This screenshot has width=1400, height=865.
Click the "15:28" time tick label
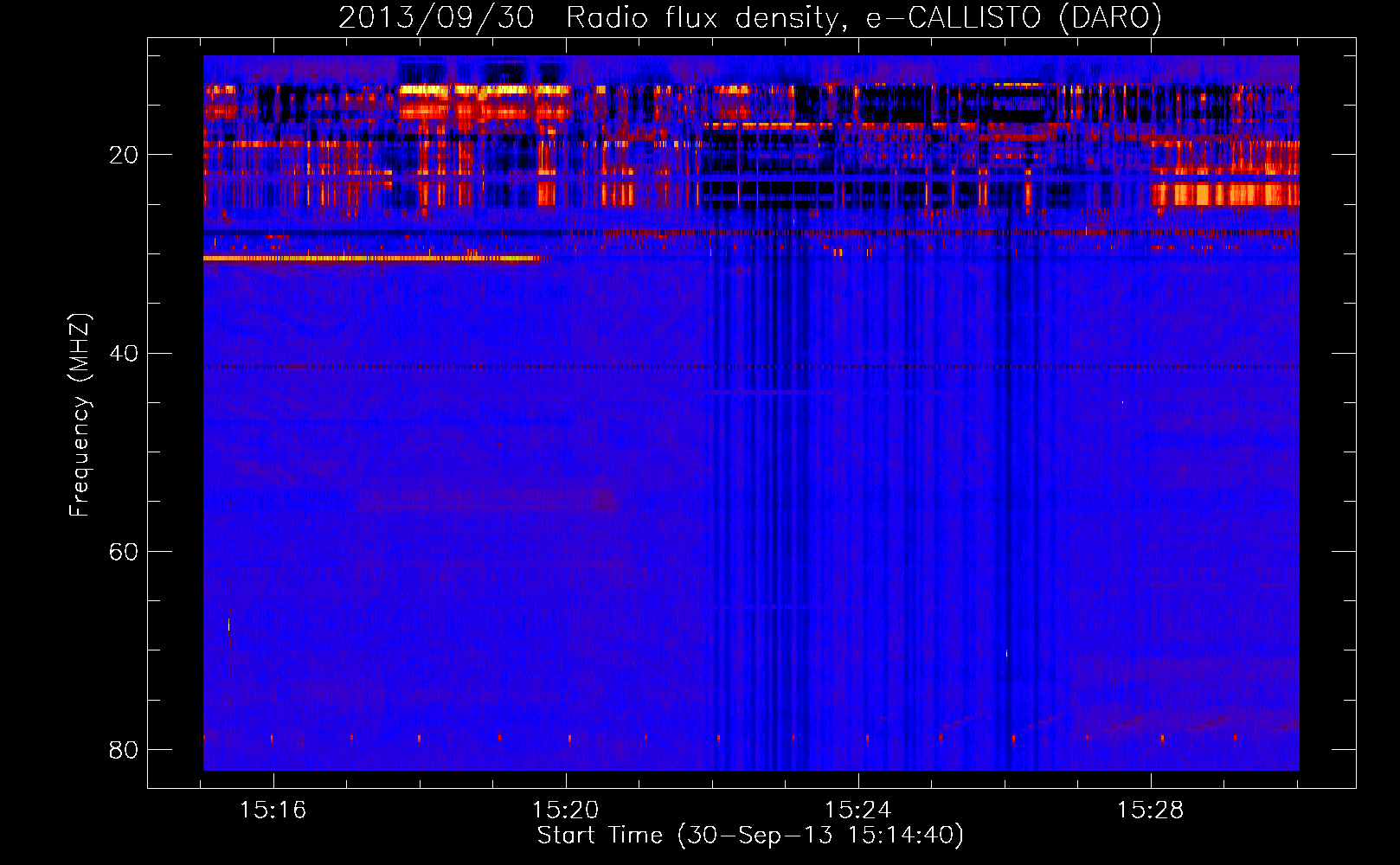point(1150,811)
